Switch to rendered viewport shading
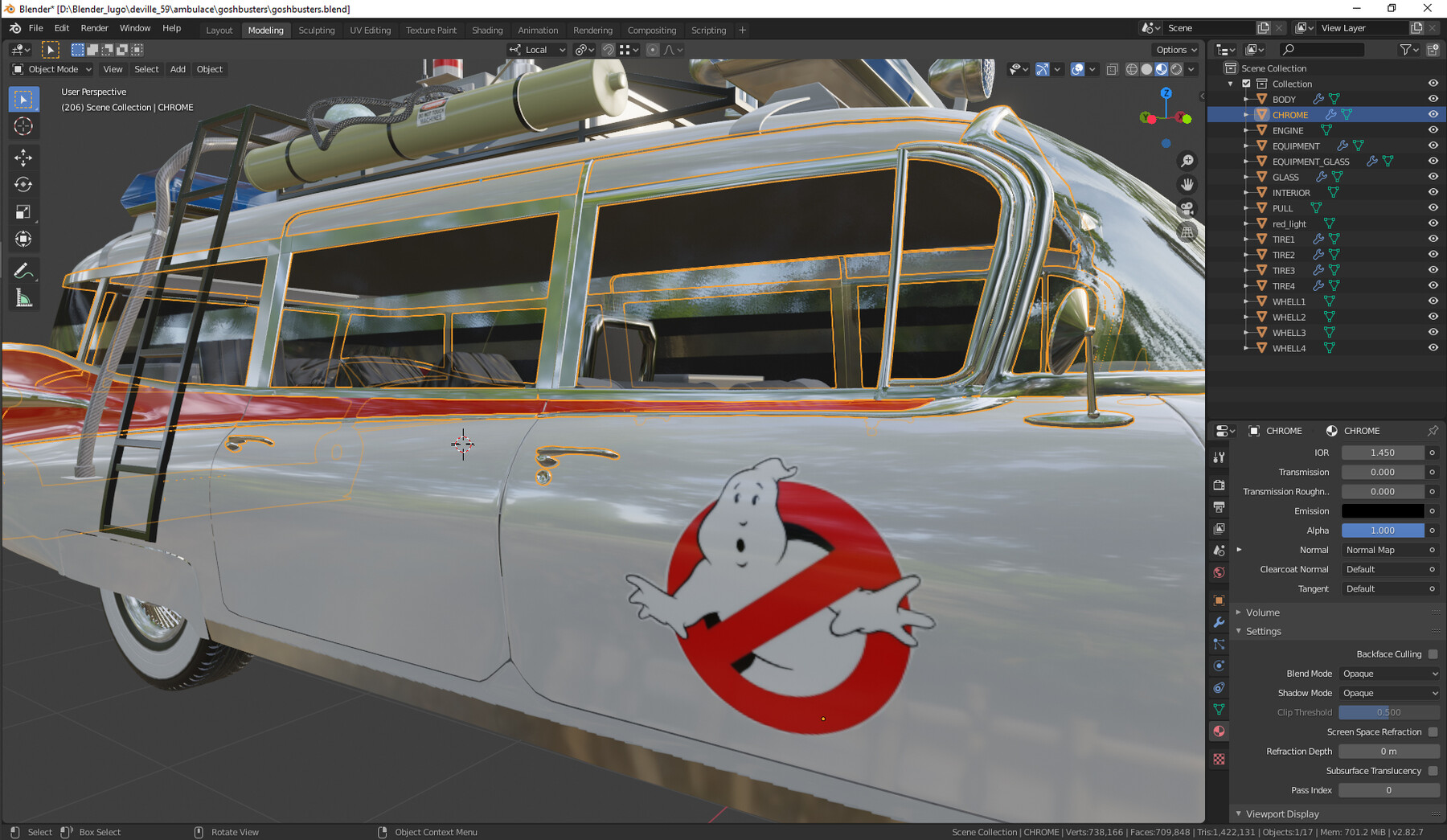The image size is (1447, 840). pos(1176,69)
